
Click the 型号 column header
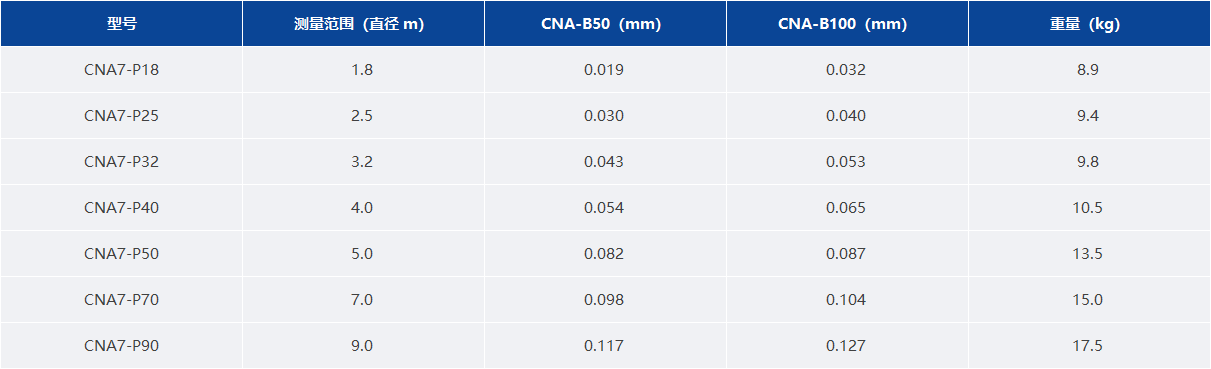click(121, 24)
